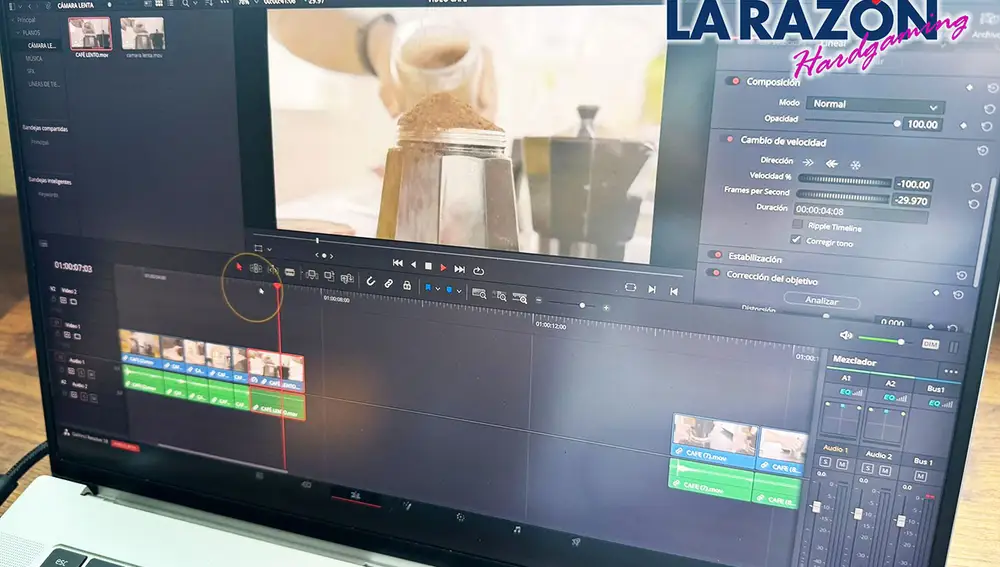Adjust the Velocidad % slider

click(x=844, y=180)
